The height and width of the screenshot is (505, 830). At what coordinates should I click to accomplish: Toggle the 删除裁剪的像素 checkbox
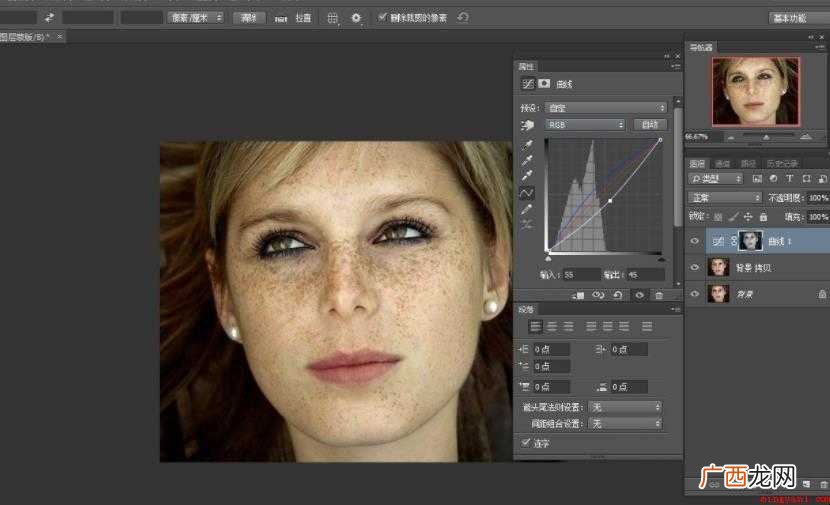(382, 17)
